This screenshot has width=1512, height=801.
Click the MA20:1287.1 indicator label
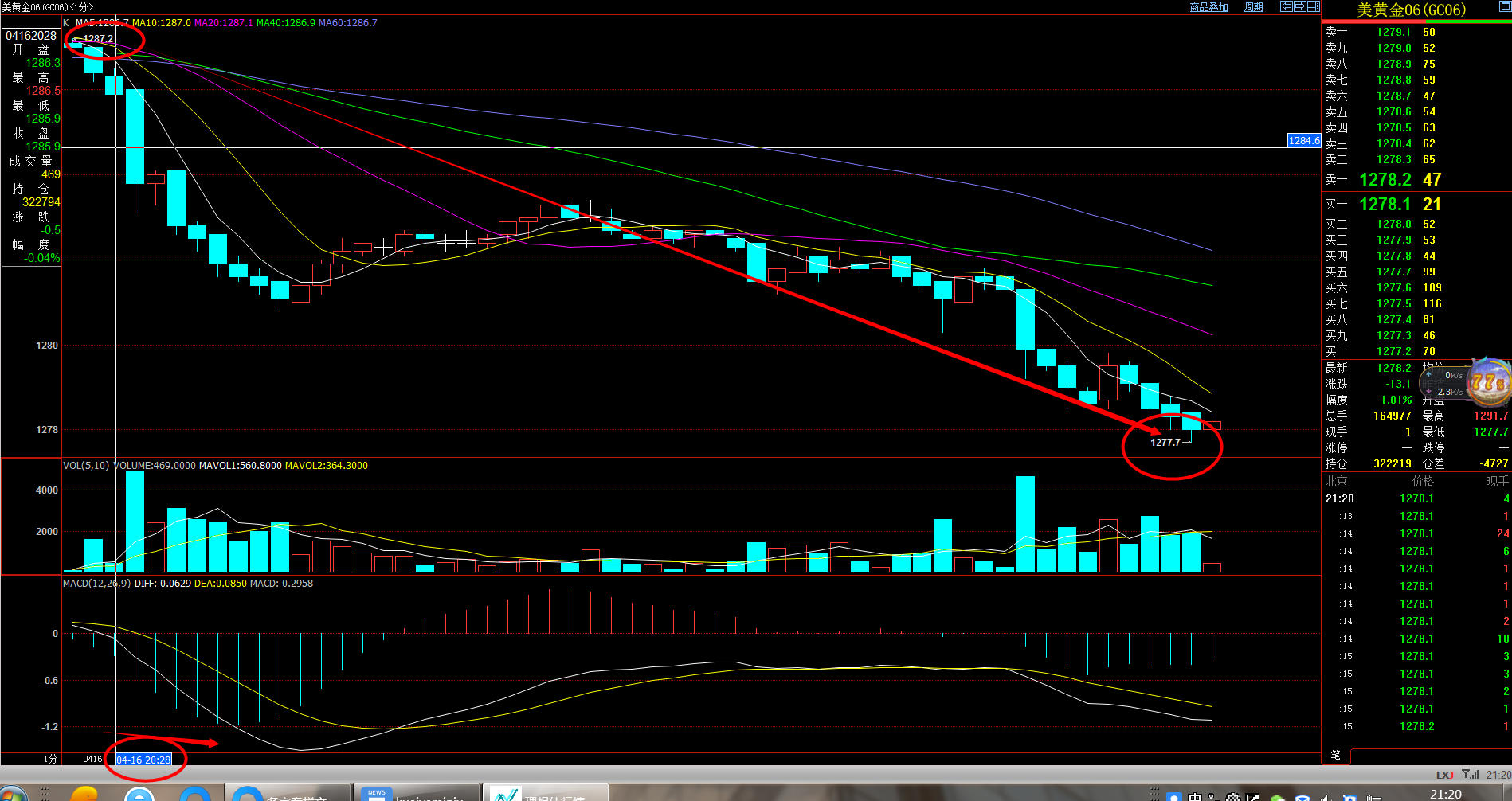tap(223, 23)
